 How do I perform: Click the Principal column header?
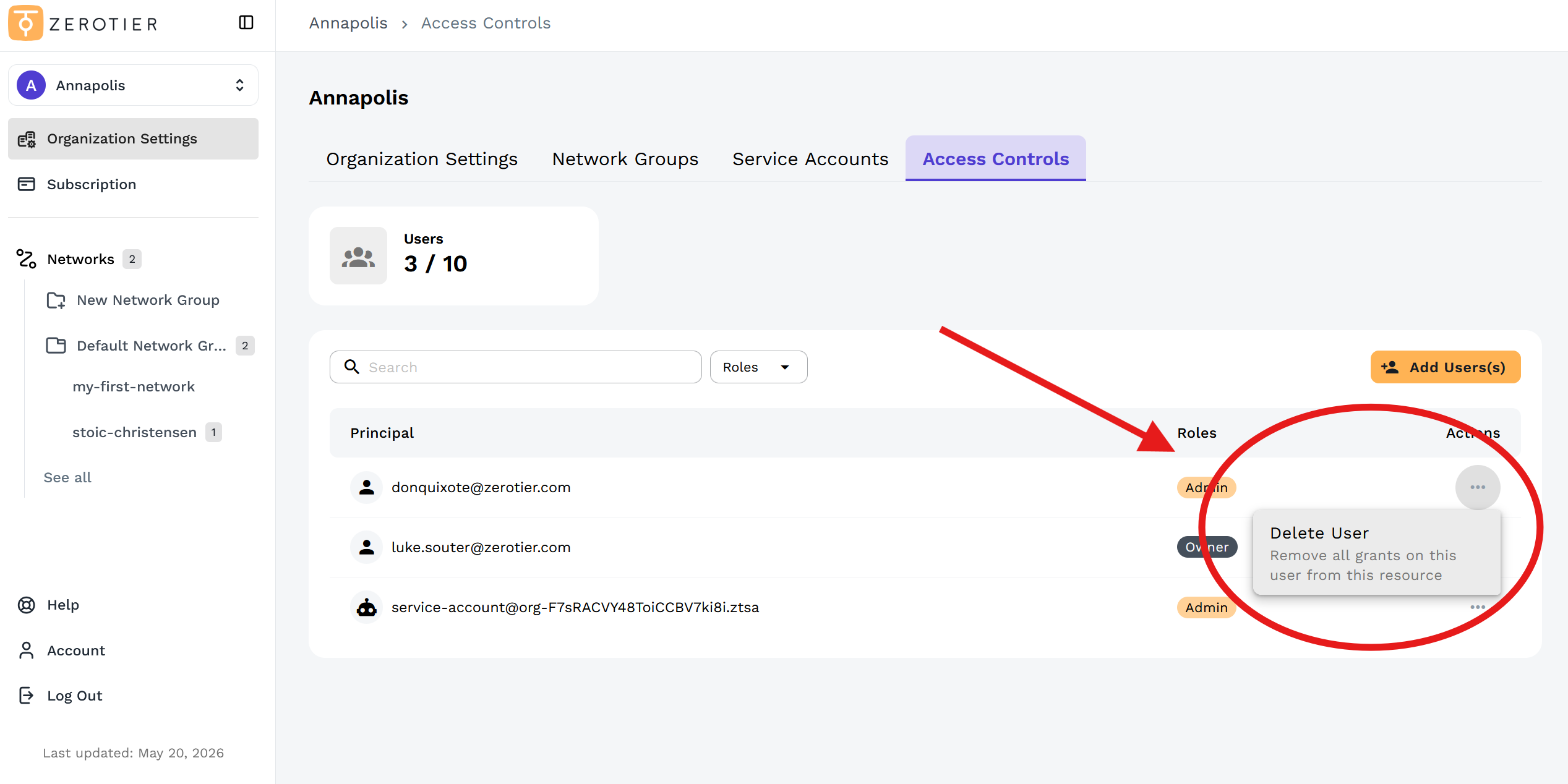382,433
